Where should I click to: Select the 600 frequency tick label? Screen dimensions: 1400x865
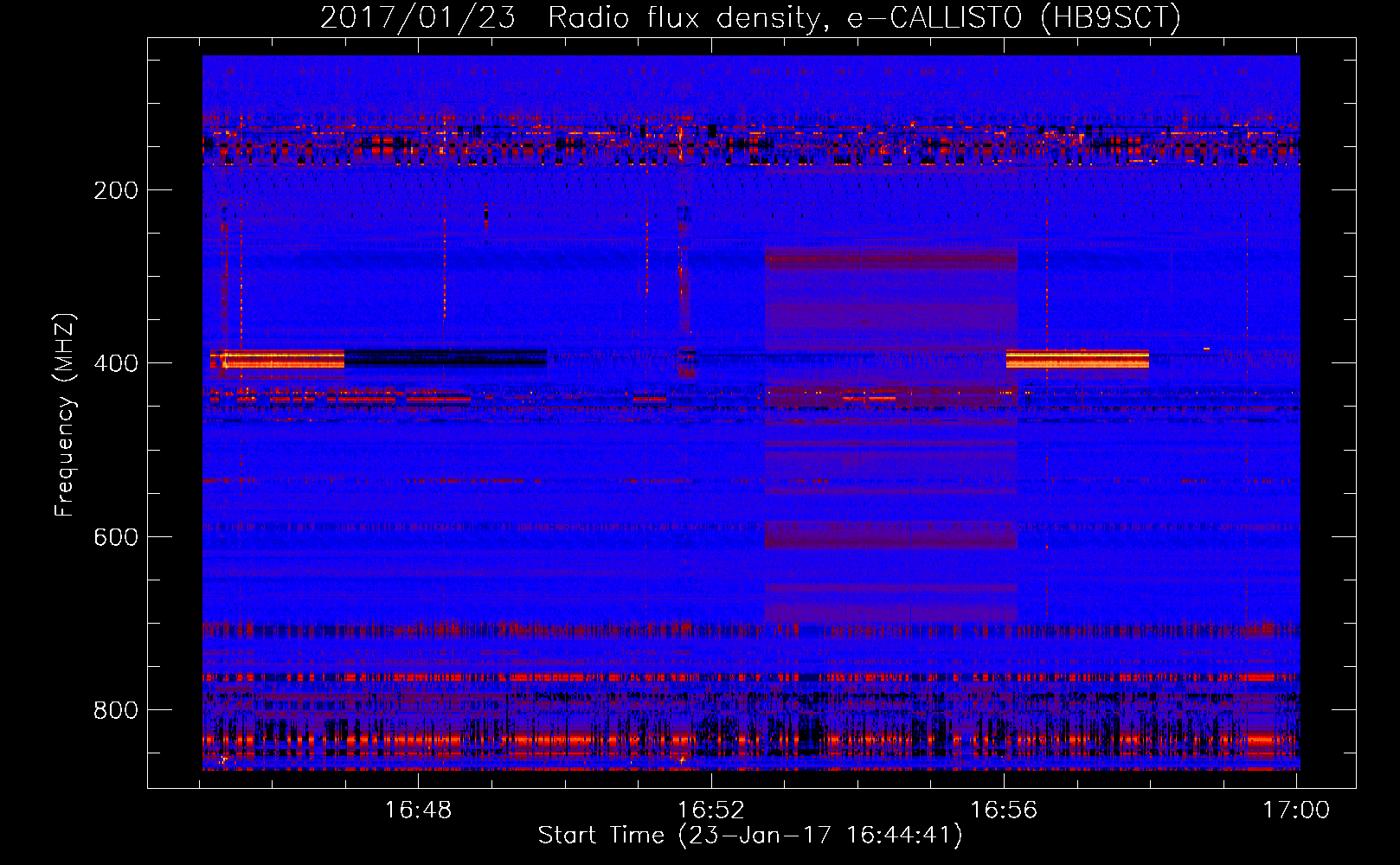(x=116, y=537)
